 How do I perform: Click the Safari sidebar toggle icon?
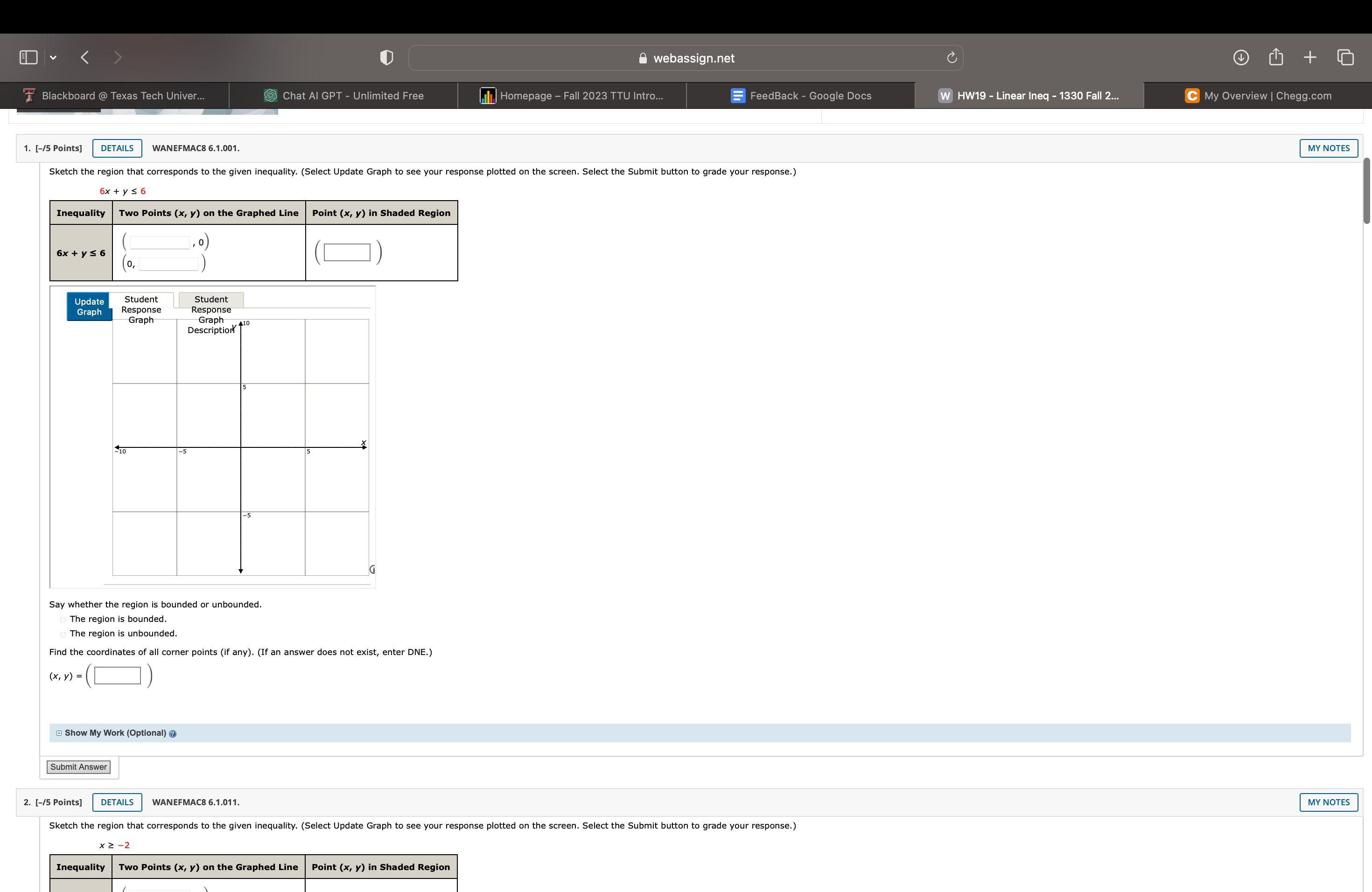coord(28,58)
